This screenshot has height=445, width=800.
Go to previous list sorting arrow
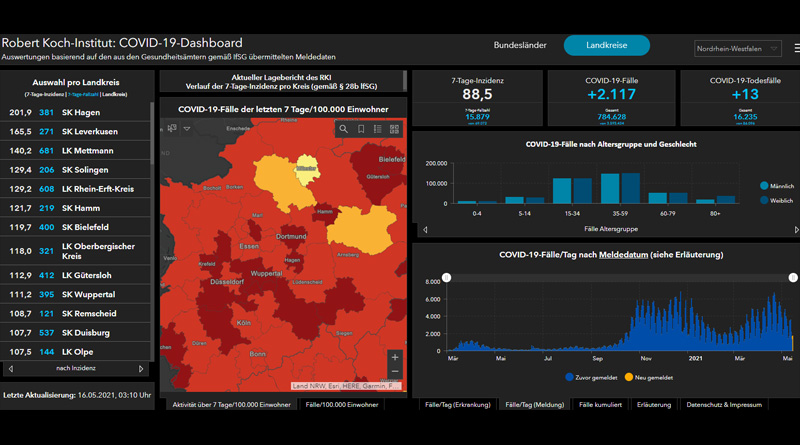[x=11, y=368]
